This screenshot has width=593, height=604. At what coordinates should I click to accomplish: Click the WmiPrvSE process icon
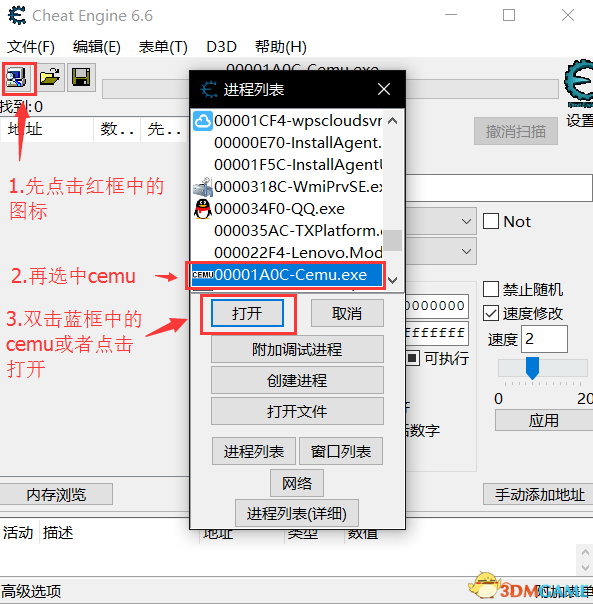[x=202, y=187]
